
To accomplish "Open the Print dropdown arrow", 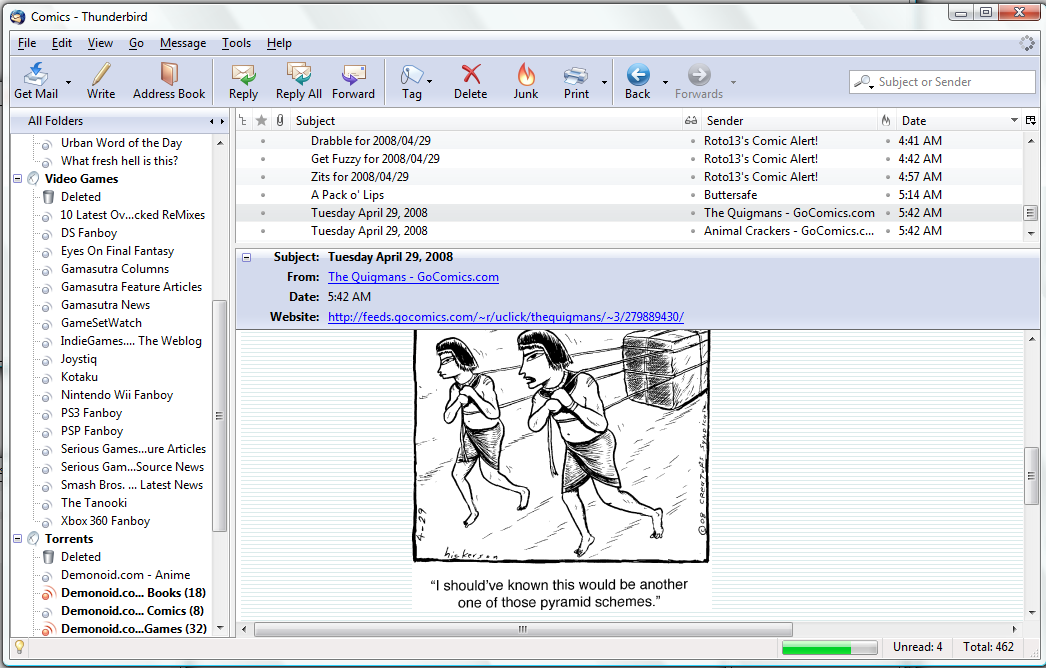I will pos(604,82).
